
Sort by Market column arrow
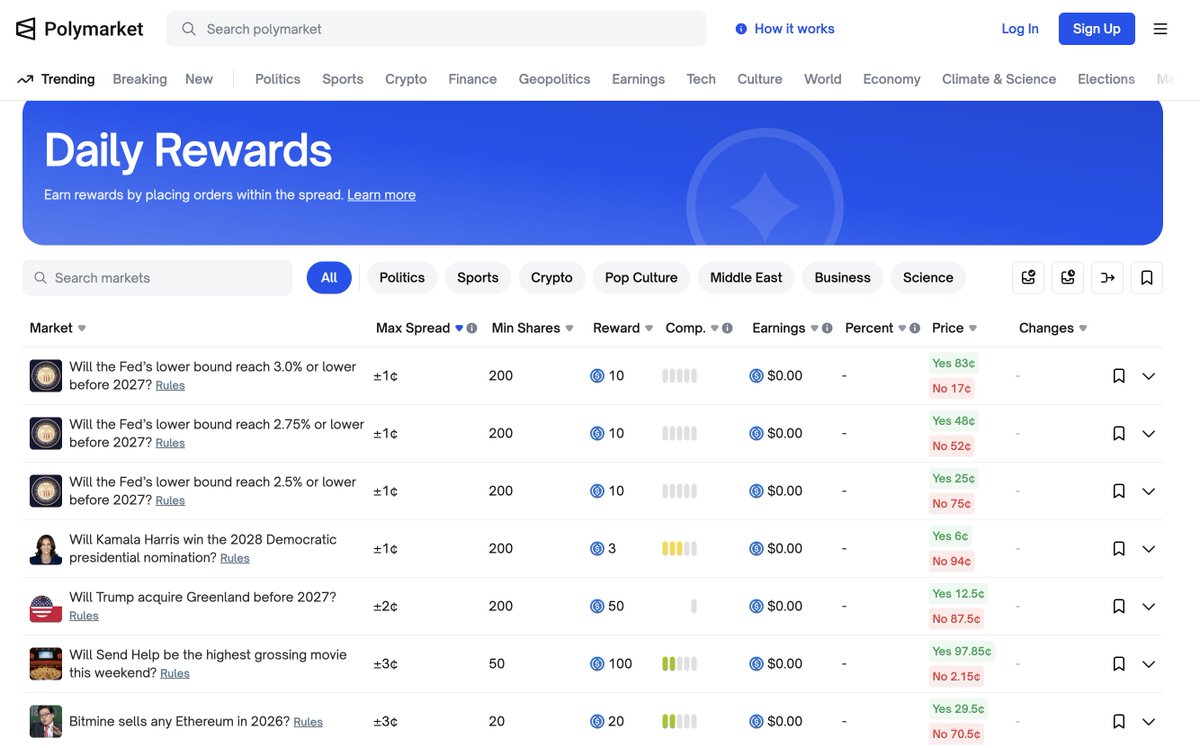[82, 328]
